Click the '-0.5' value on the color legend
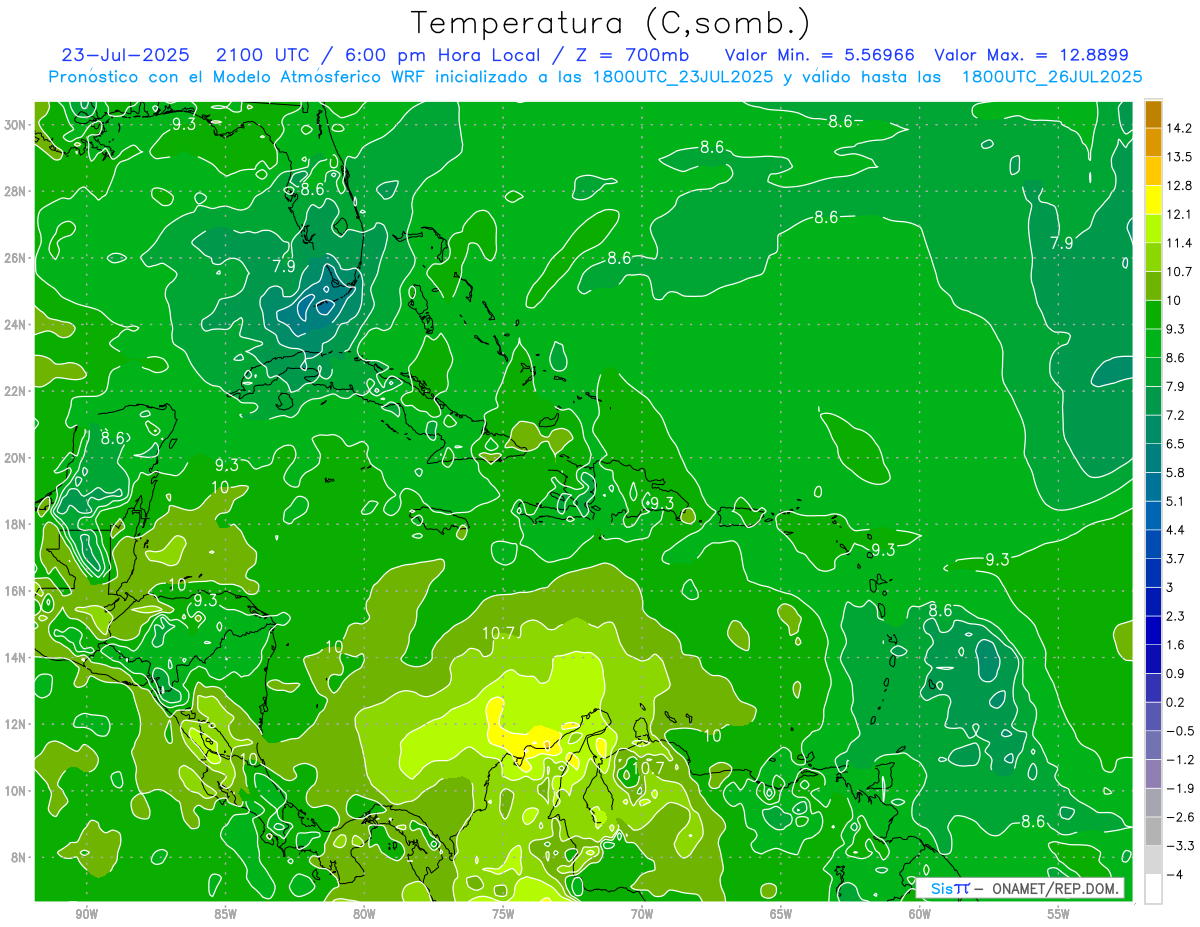 pyautogui.click(x=1179, y=731)
